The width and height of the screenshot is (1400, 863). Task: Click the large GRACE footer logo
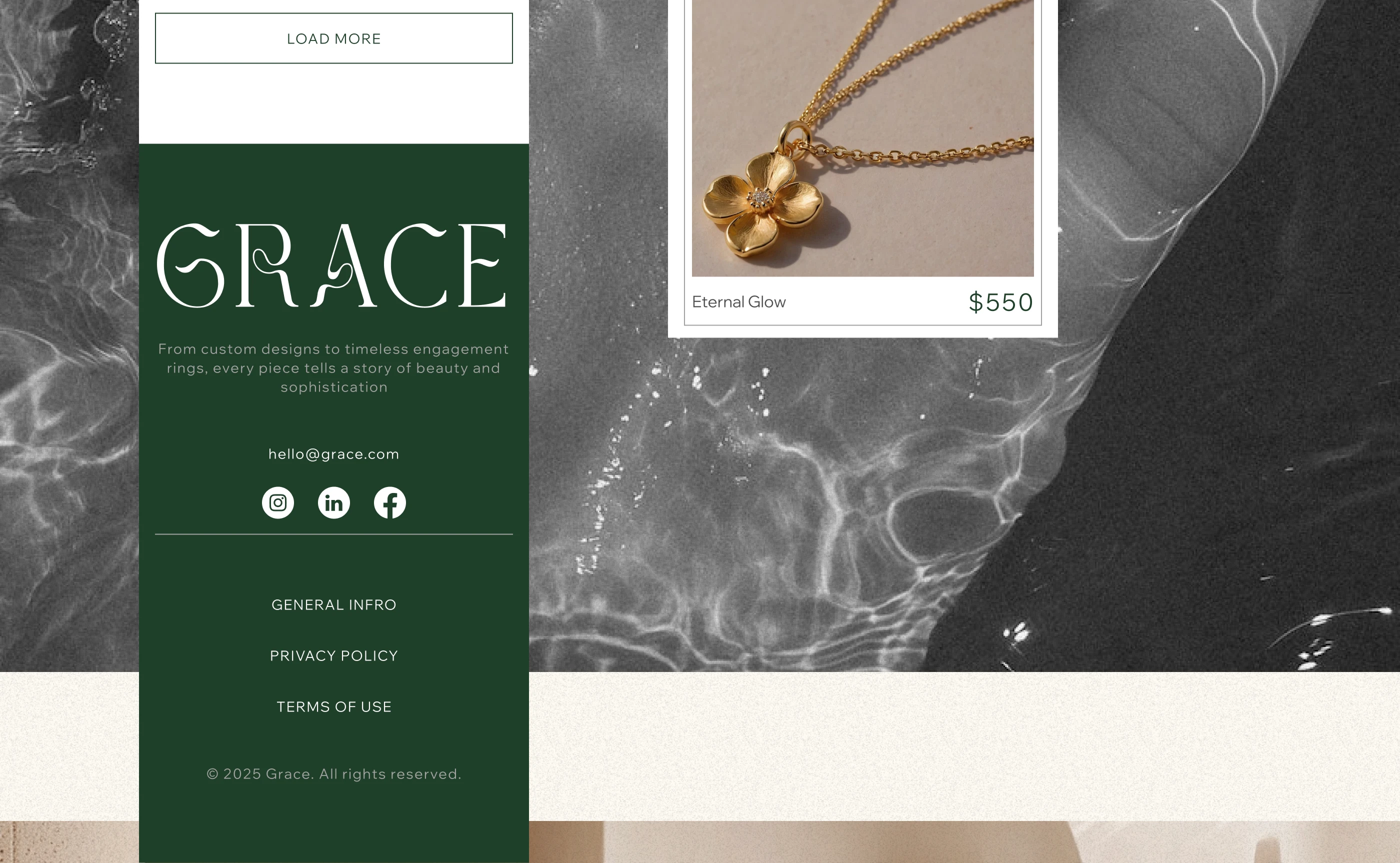(331, 265)
